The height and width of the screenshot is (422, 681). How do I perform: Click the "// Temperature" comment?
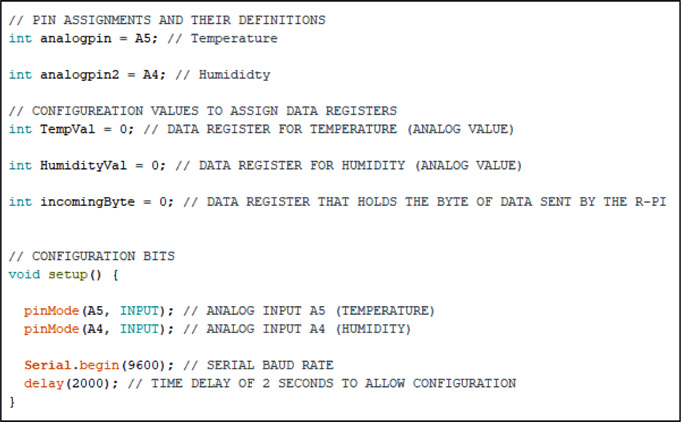point(220,38)
